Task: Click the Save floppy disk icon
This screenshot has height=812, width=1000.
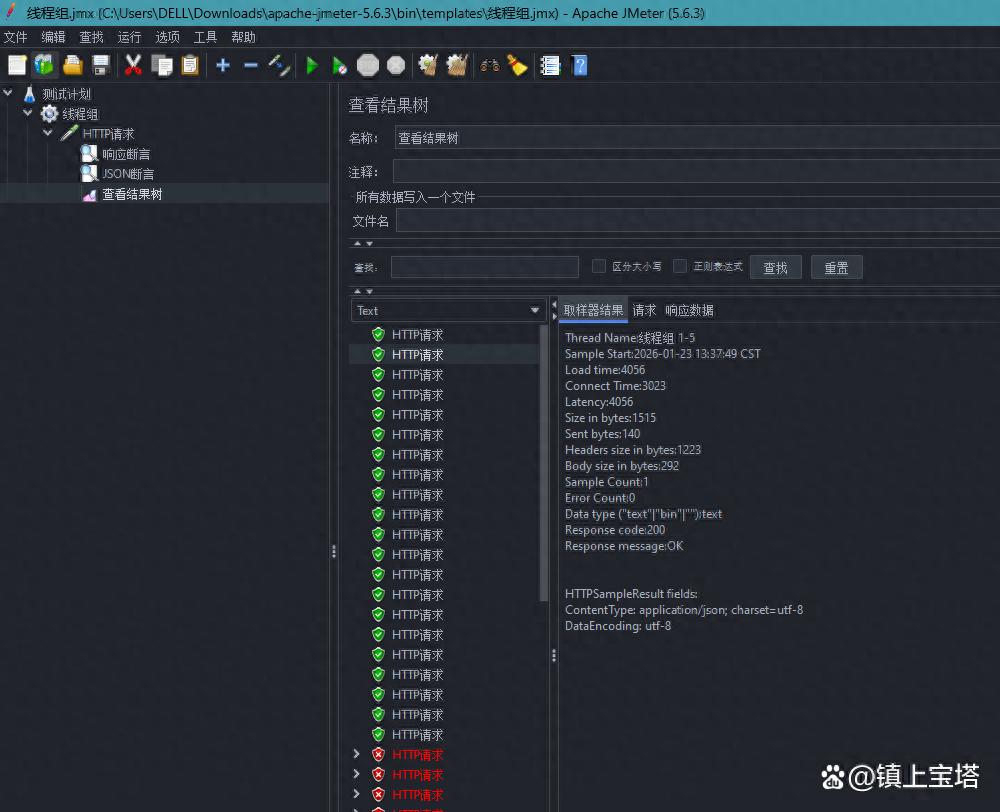Action: (101, 65)
